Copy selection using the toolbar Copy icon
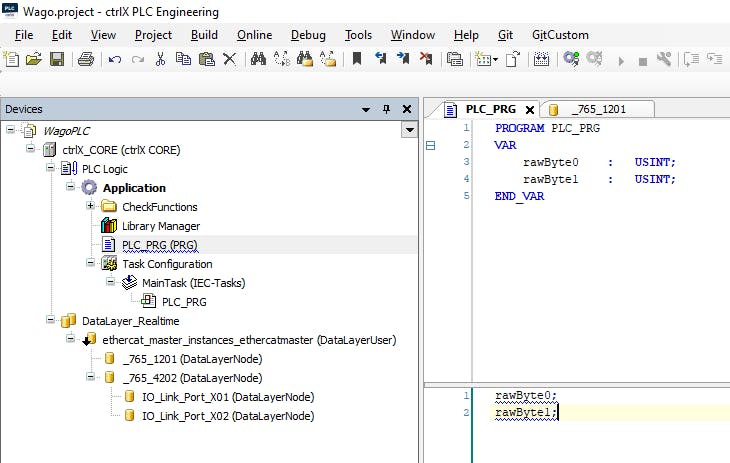Screen dimensions: 730x463 [183, 59]
